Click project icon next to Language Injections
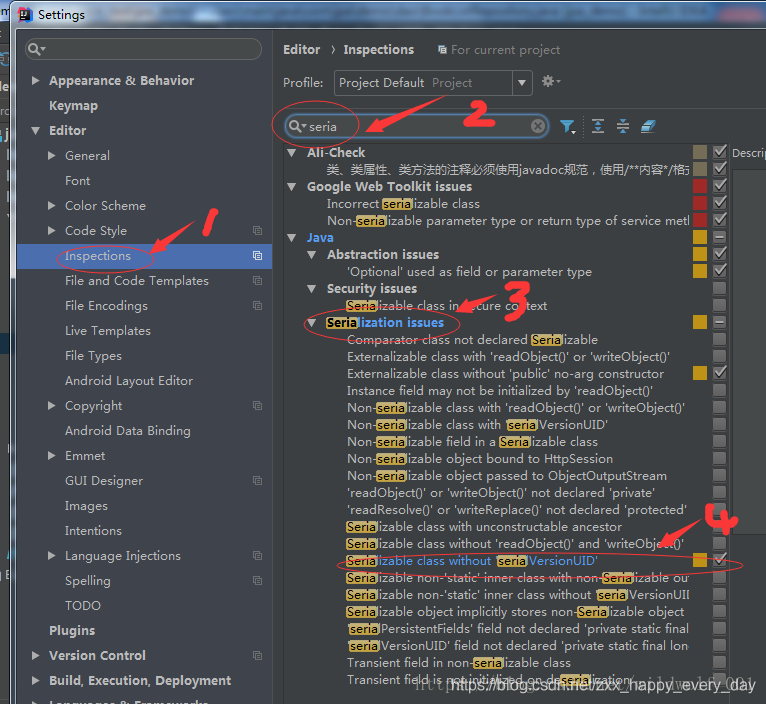 tap(257, 555)
